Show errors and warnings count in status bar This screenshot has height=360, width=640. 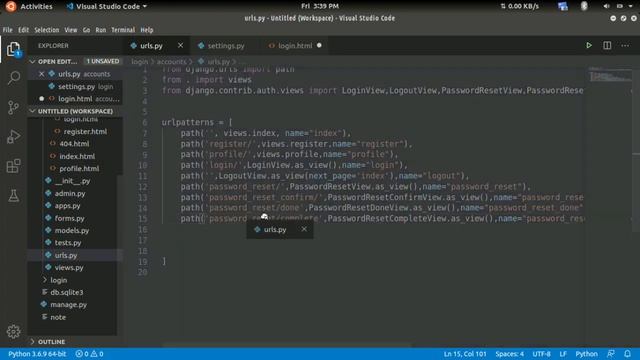[89, 354]
